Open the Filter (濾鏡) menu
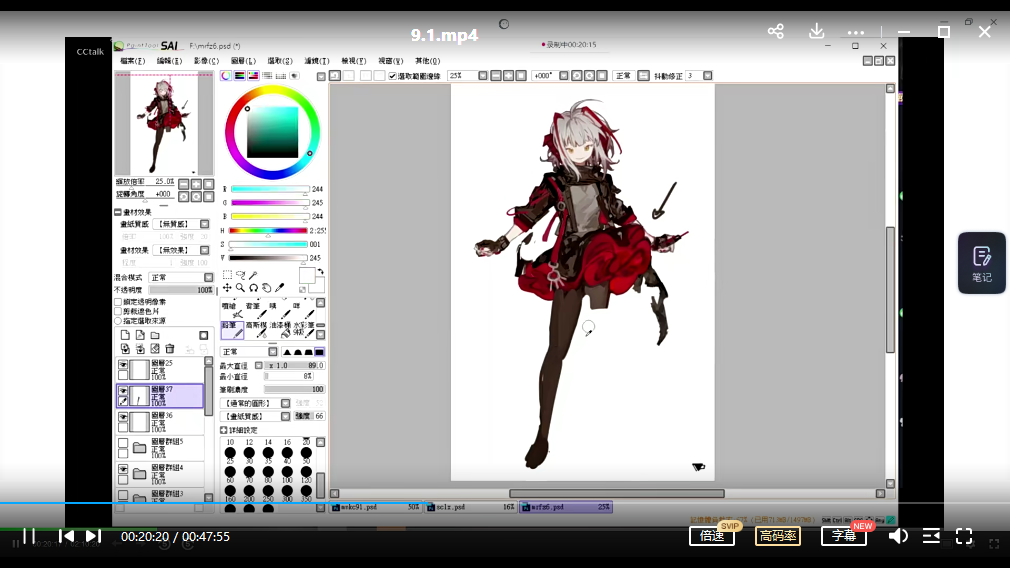The height and width of the screenshot is (568, 1010). tap(317, 61)
